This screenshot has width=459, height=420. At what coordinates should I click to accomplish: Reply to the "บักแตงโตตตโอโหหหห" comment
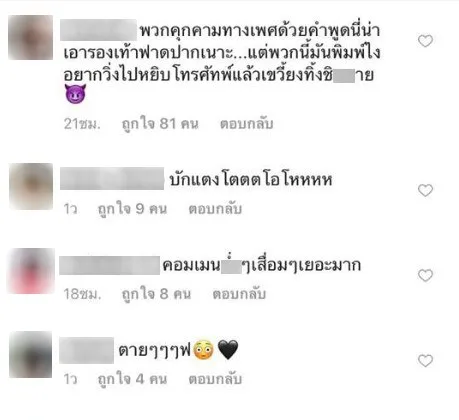[215, 209]
